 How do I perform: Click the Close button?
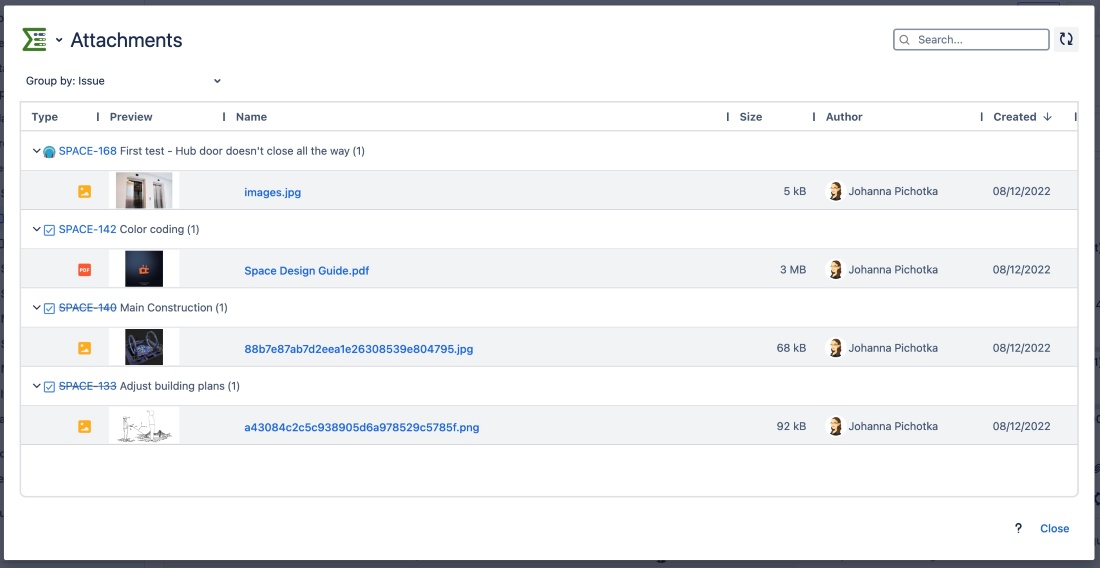tap(1054, 529)
